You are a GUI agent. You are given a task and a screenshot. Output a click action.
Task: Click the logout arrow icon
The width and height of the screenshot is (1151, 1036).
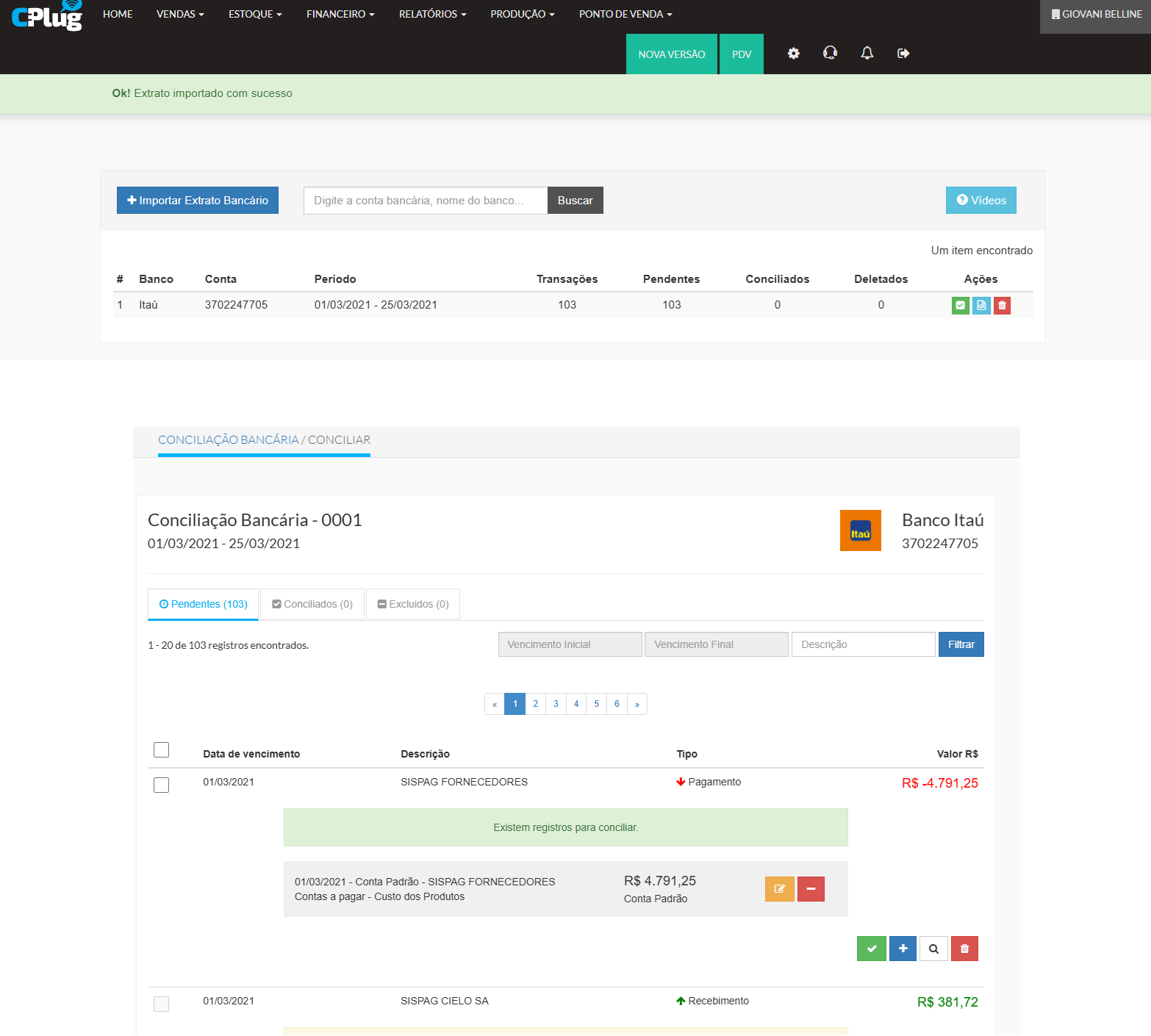903,54
